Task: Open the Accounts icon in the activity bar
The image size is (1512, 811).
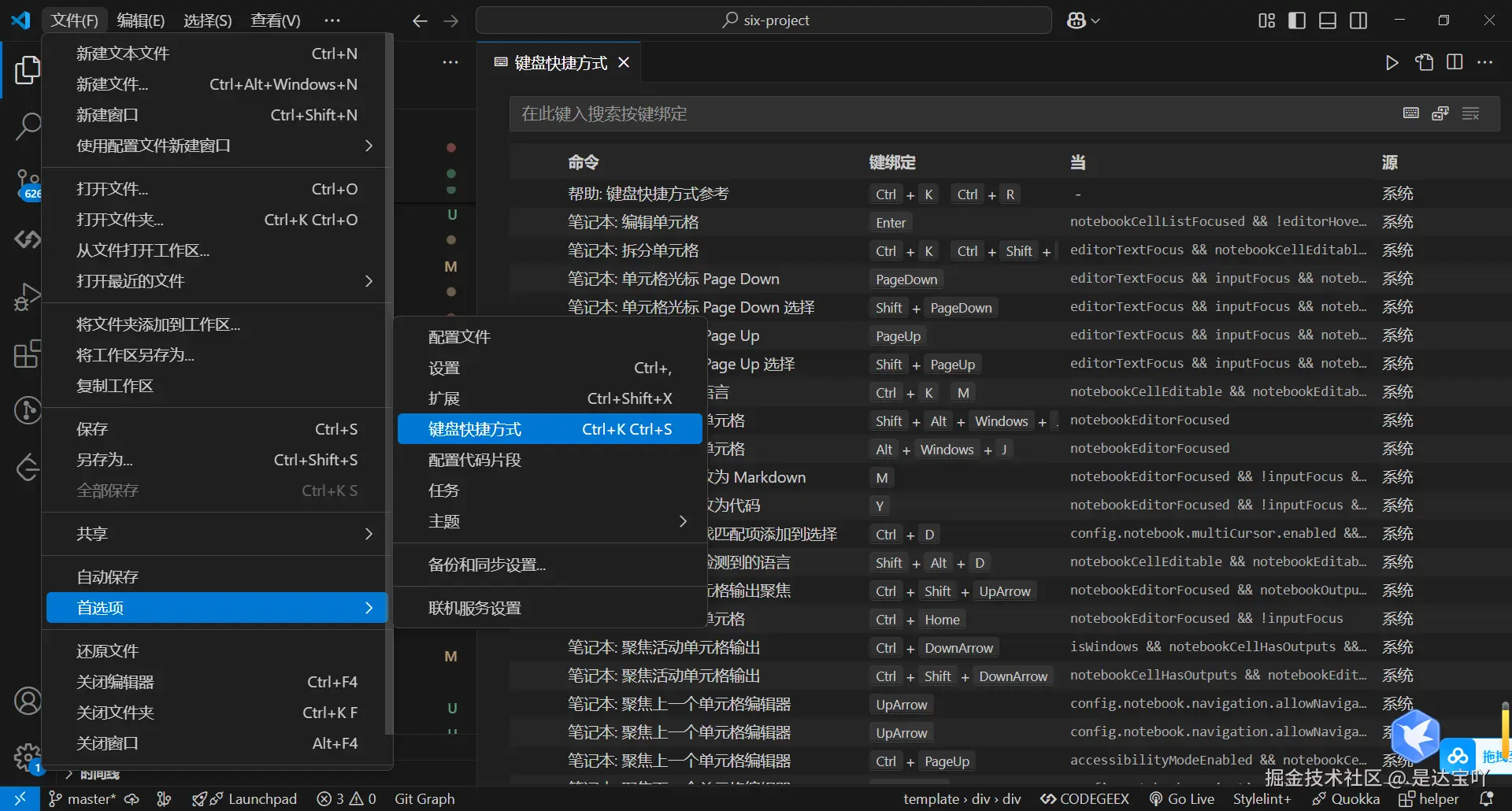Action: (x=28, y=701)
